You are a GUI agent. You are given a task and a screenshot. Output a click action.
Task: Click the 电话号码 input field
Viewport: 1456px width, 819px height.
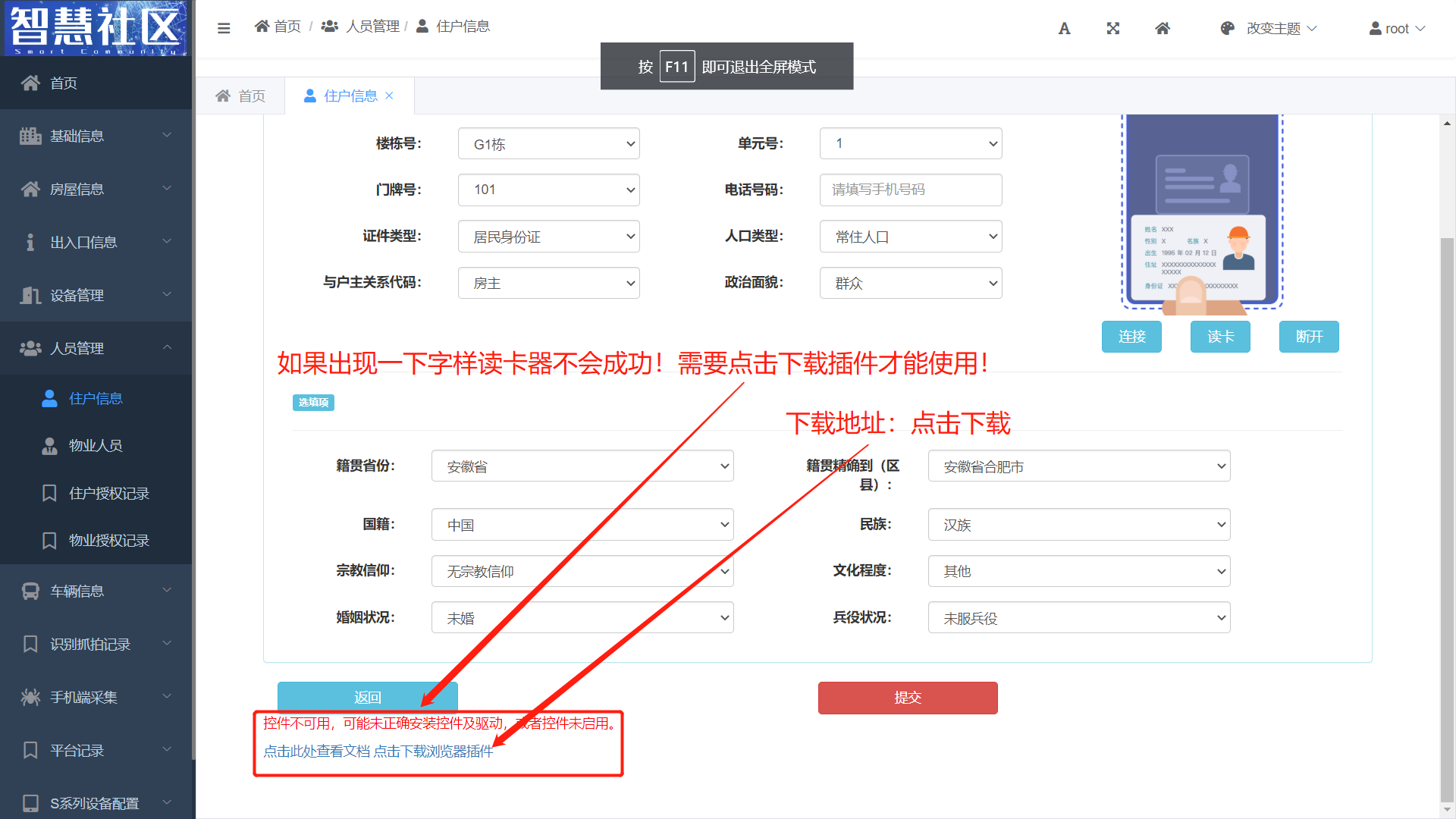point(910,190)
